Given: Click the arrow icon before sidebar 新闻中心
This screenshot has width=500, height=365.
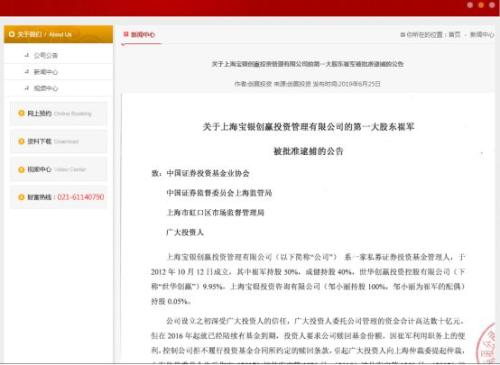Looking at the screenshot, I should (x=27, y=72).
